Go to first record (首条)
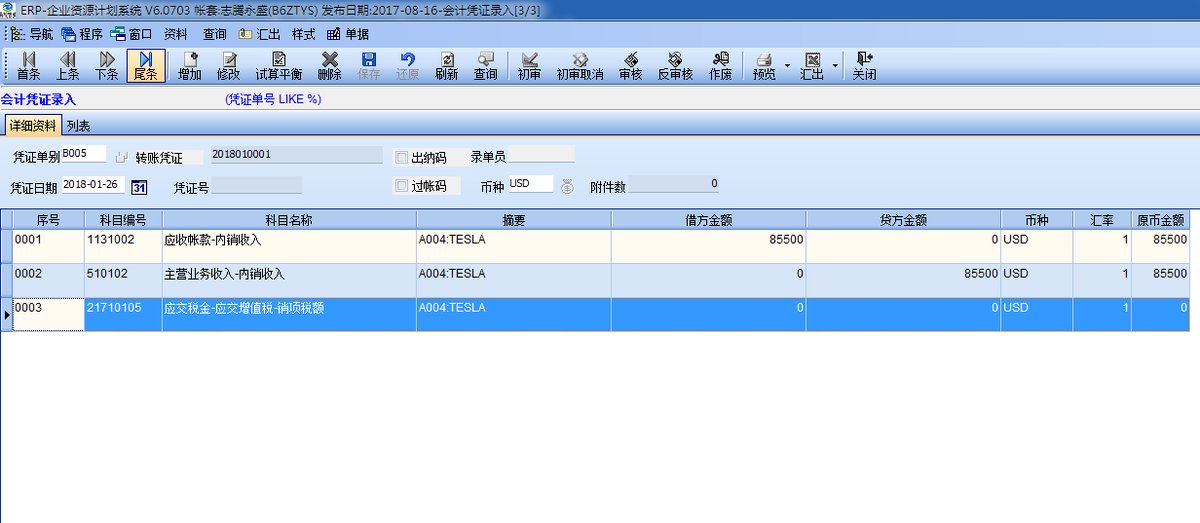 [28, 66]
